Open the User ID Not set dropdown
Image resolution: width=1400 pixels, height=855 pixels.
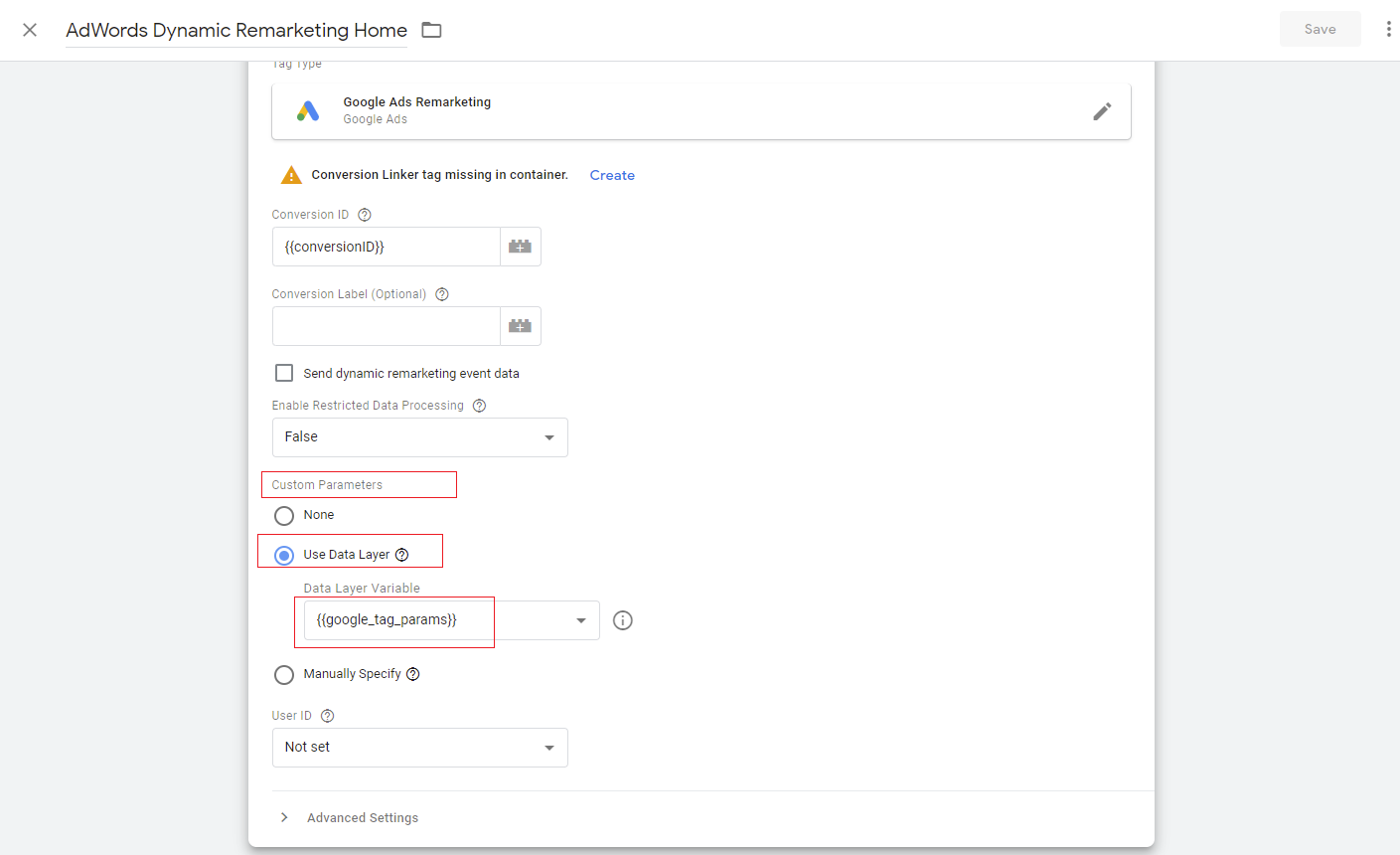coord(419,748)
